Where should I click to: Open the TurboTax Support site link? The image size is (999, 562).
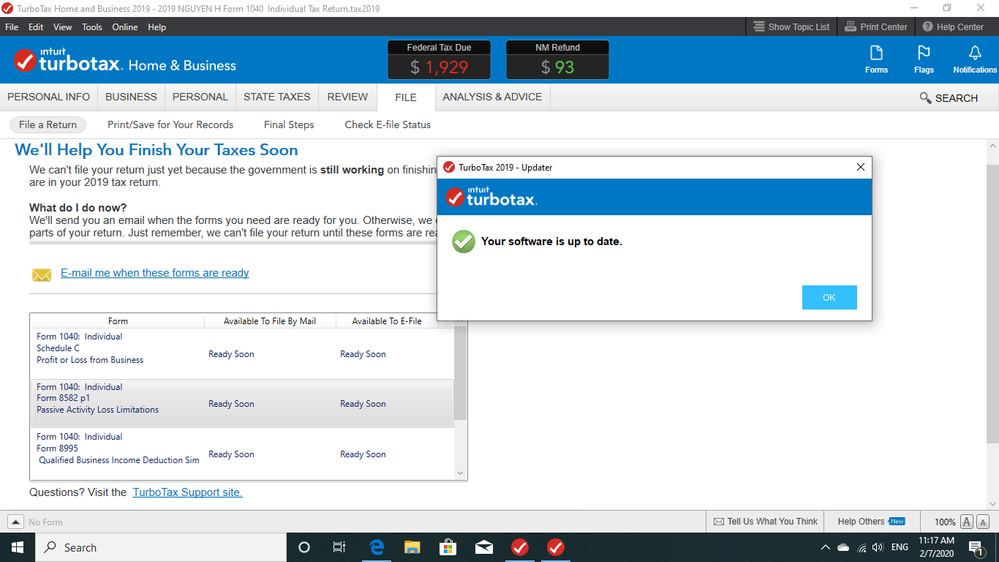[187, 492]
